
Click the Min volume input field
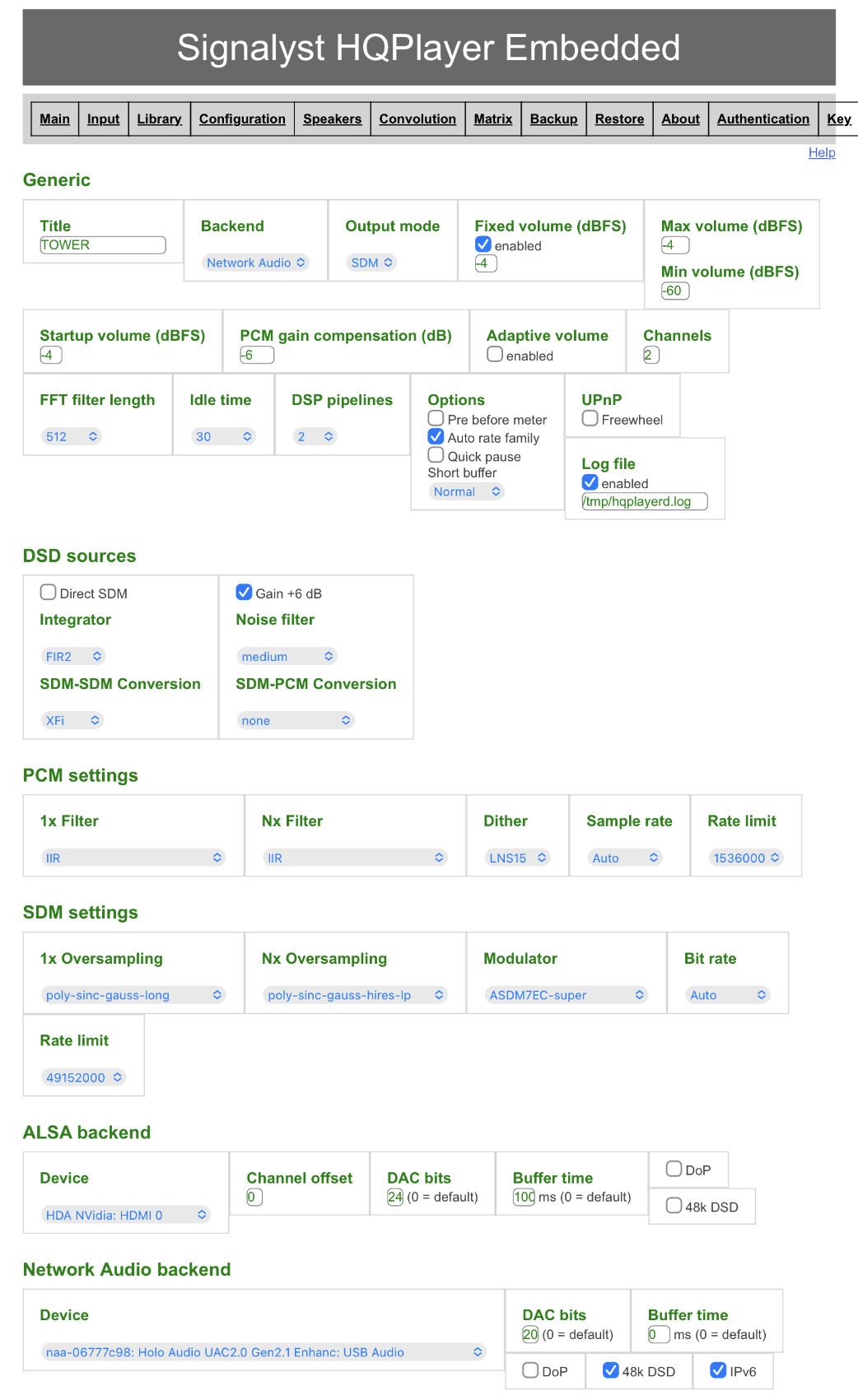(x=675, y=291)
